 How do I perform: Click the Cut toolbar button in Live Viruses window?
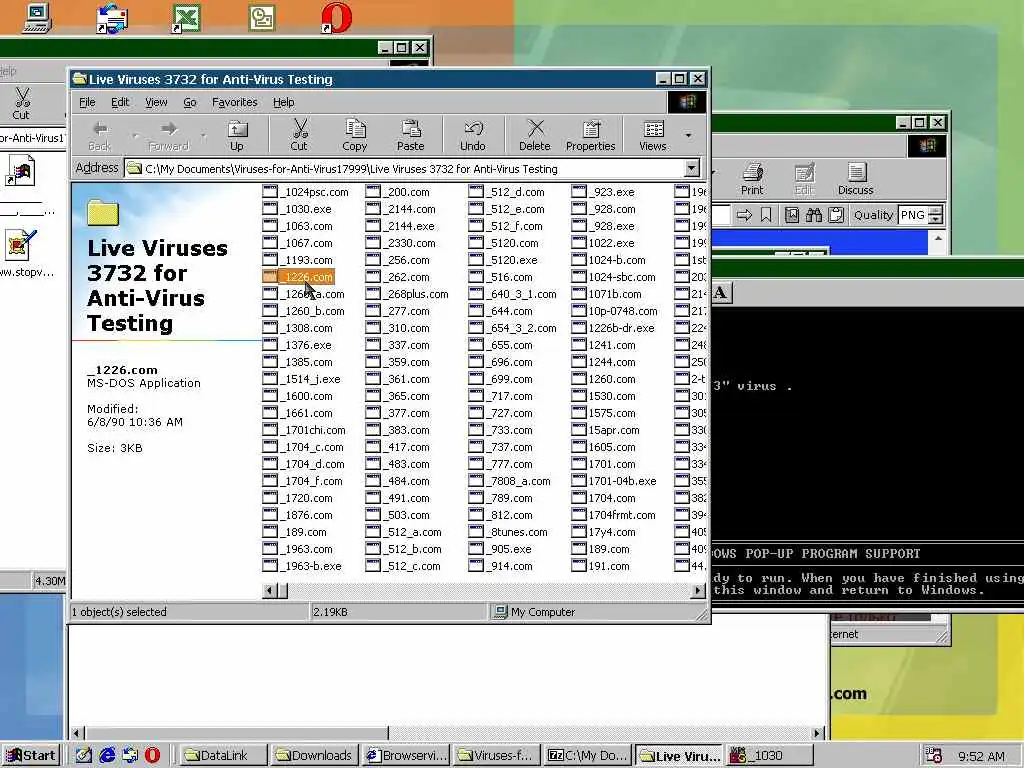pos(299,135)
